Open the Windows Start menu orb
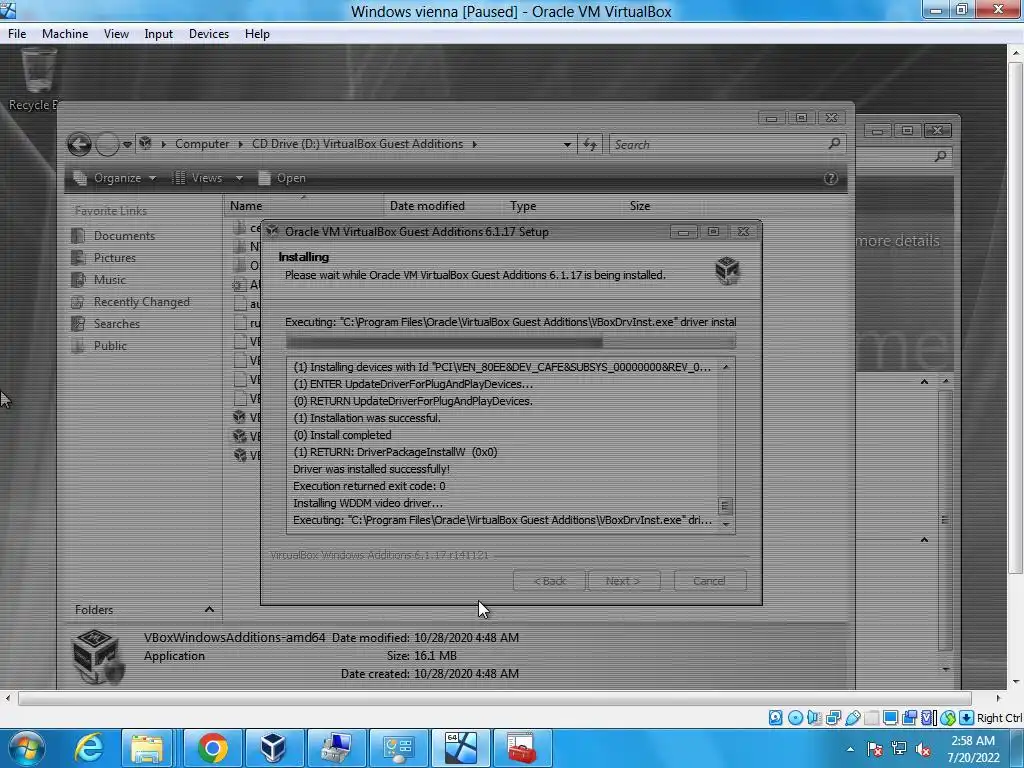Screen dimensions: 1024x768 [x=26, y=748]
